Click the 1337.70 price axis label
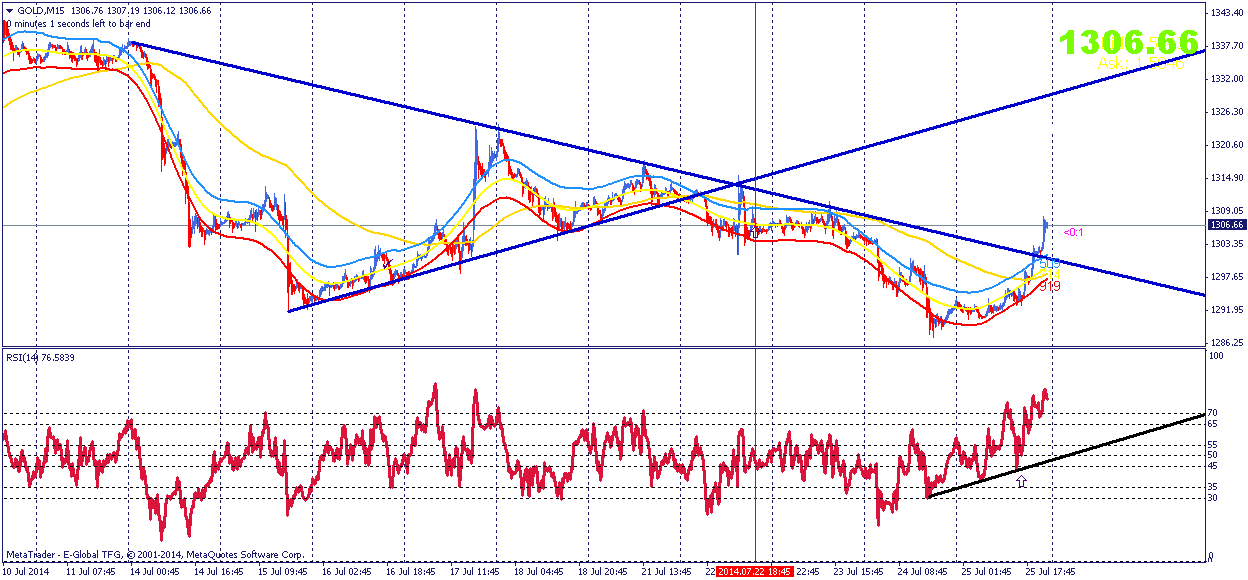1248x580 pixels. (1225, 46)
